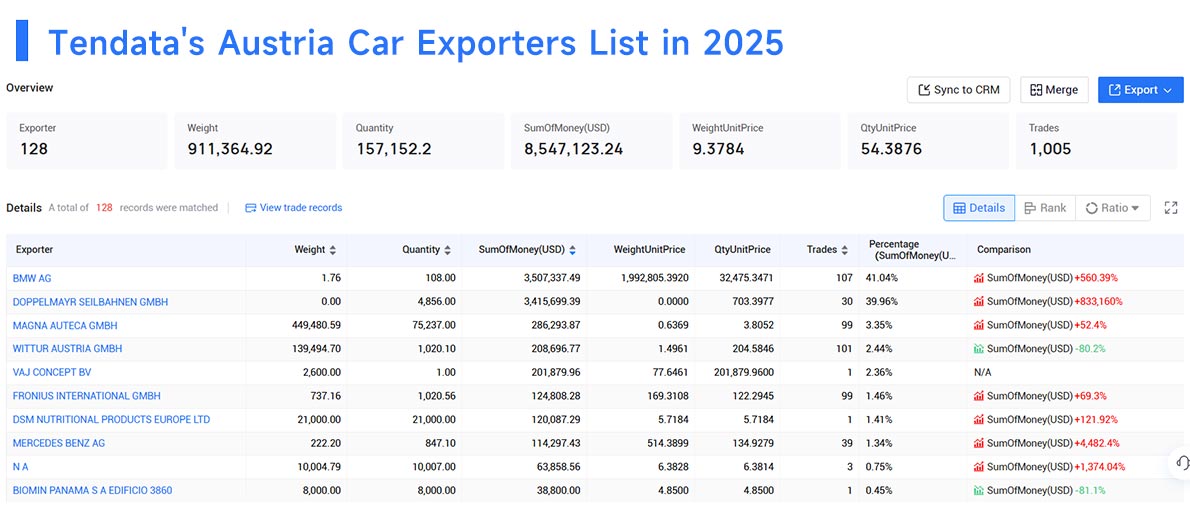Click the QtyUnitPrice column header
Screen dimensions: 1190x510
point(742,250)
